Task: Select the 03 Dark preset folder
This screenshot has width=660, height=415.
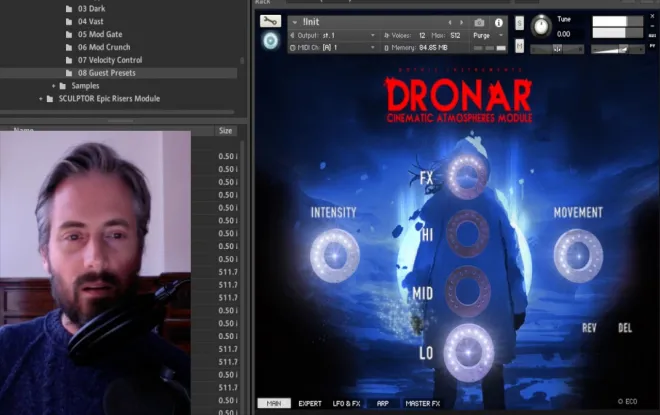Action: pyautogui.click(x=91, y=8)
